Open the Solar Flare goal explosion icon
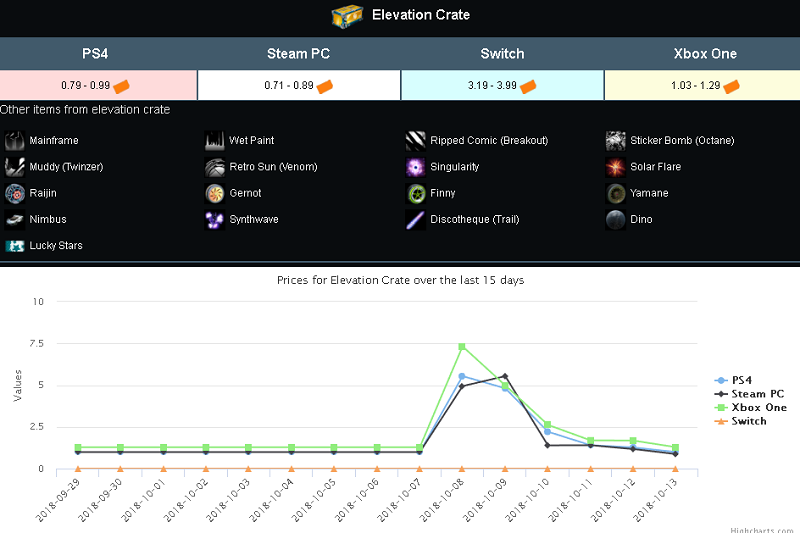Viewport: 800px width, 533px height. click(615, 167)
